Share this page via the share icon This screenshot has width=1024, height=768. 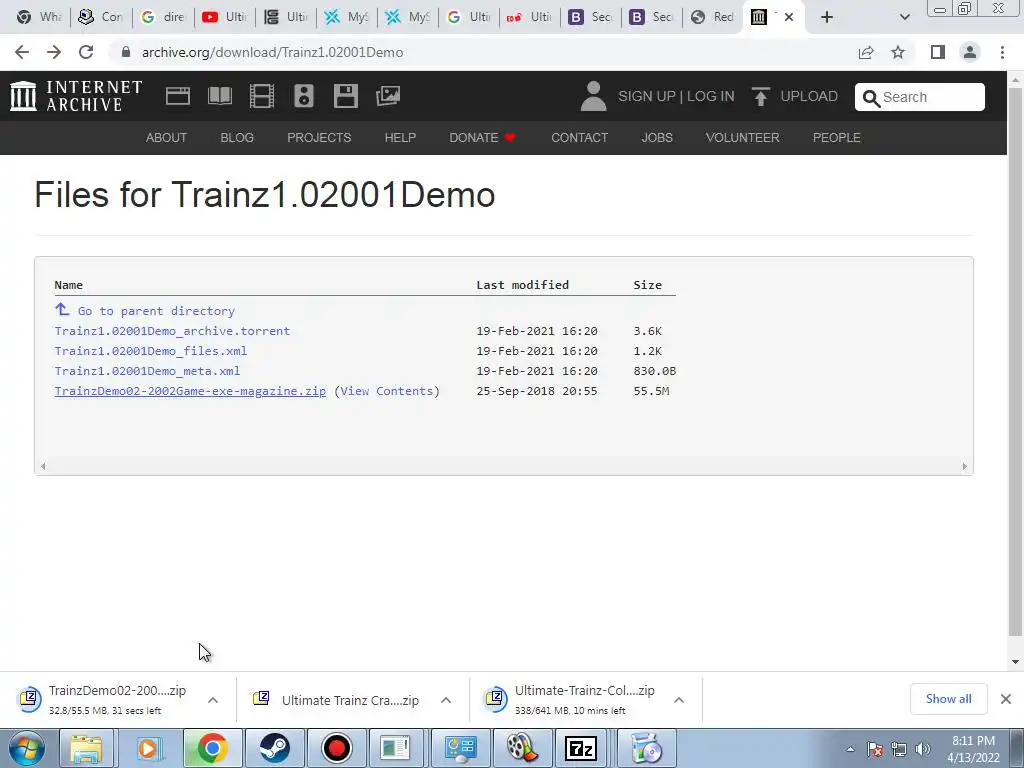pyautogui.click(x=866, y=52)
